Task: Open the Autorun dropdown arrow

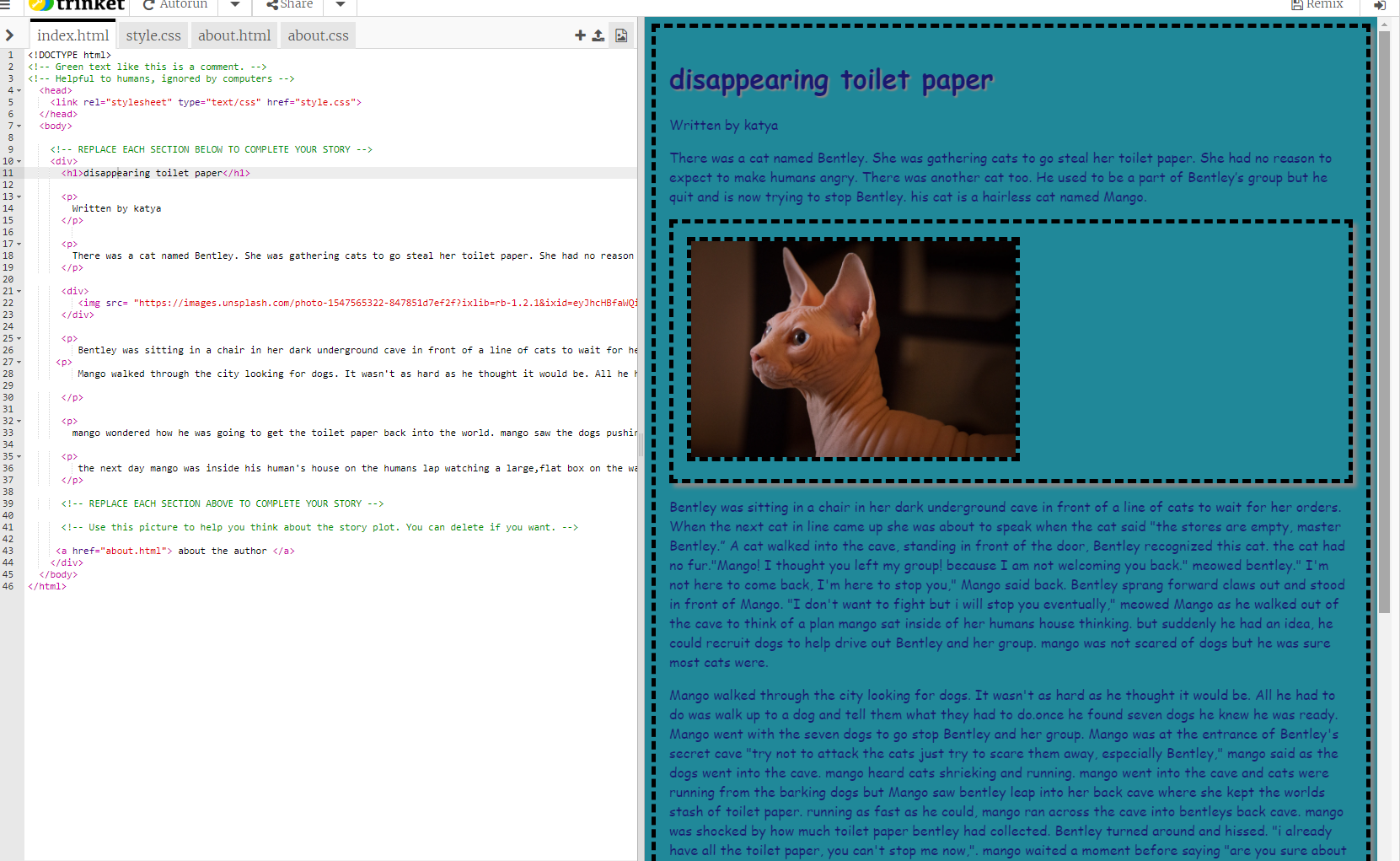Action: pyautogui.click(x=234, y=5)
